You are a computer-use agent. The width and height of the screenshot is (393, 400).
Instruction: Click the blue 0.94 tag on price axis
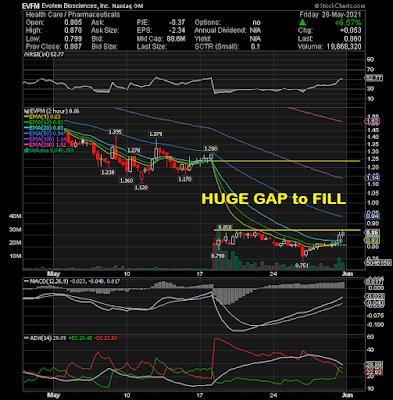pyautogui.click(x=373, y=216)
